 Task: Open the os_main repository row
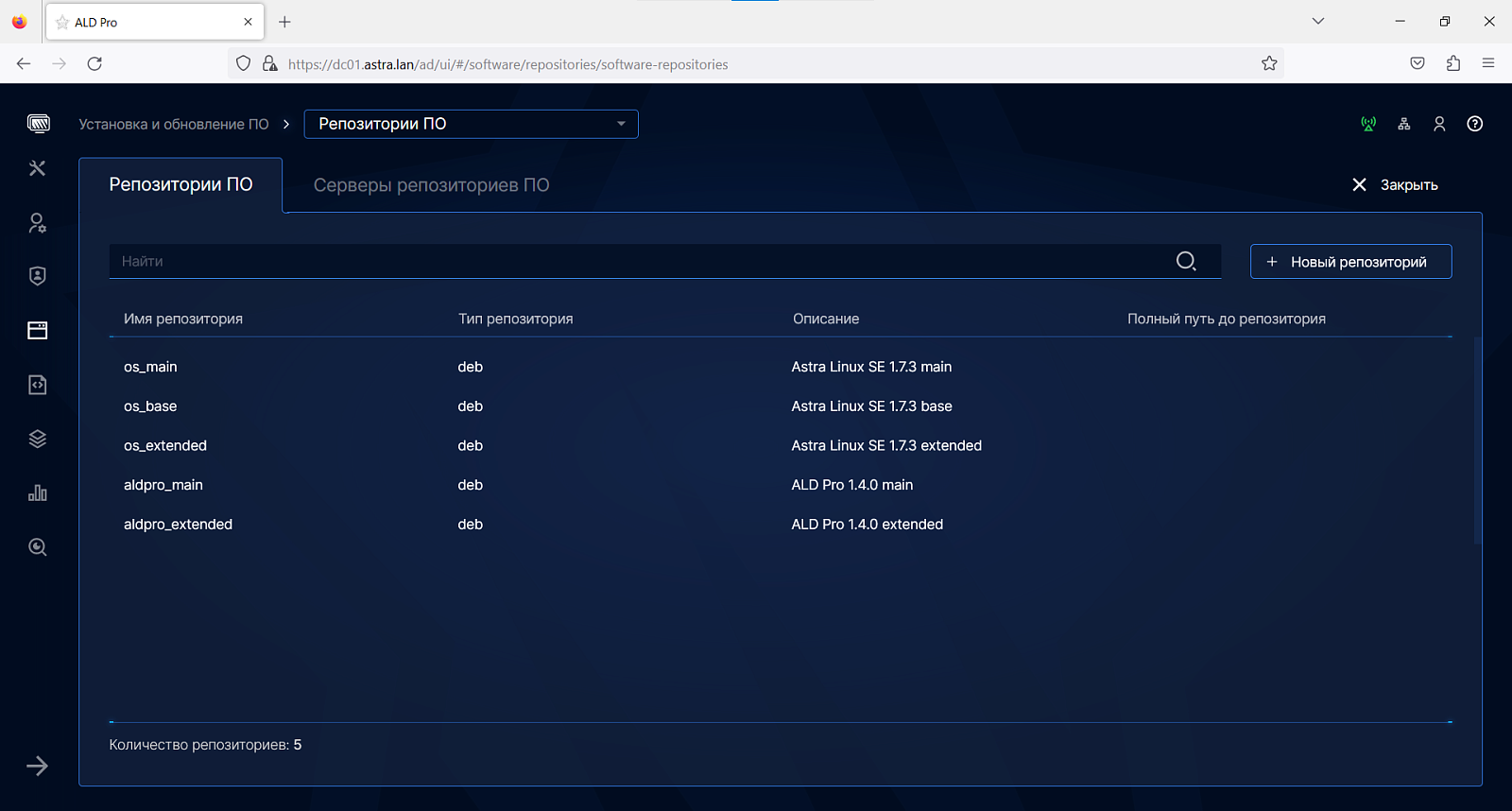click(x=781, y=367)
